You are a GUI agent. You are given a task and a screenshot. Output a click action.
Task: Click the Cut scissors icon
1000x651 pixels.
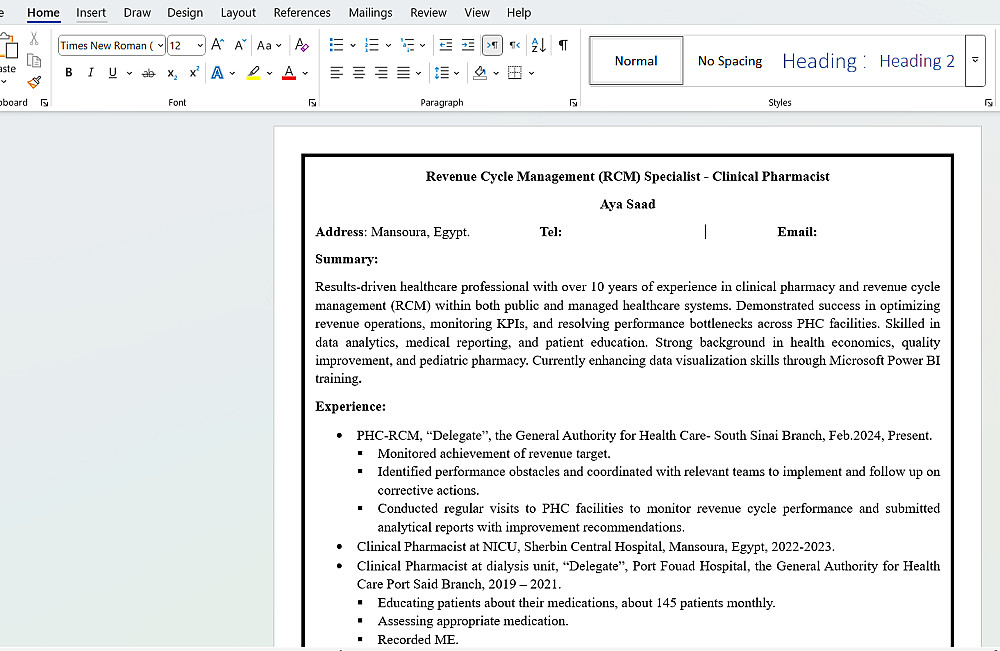(34, 39)
